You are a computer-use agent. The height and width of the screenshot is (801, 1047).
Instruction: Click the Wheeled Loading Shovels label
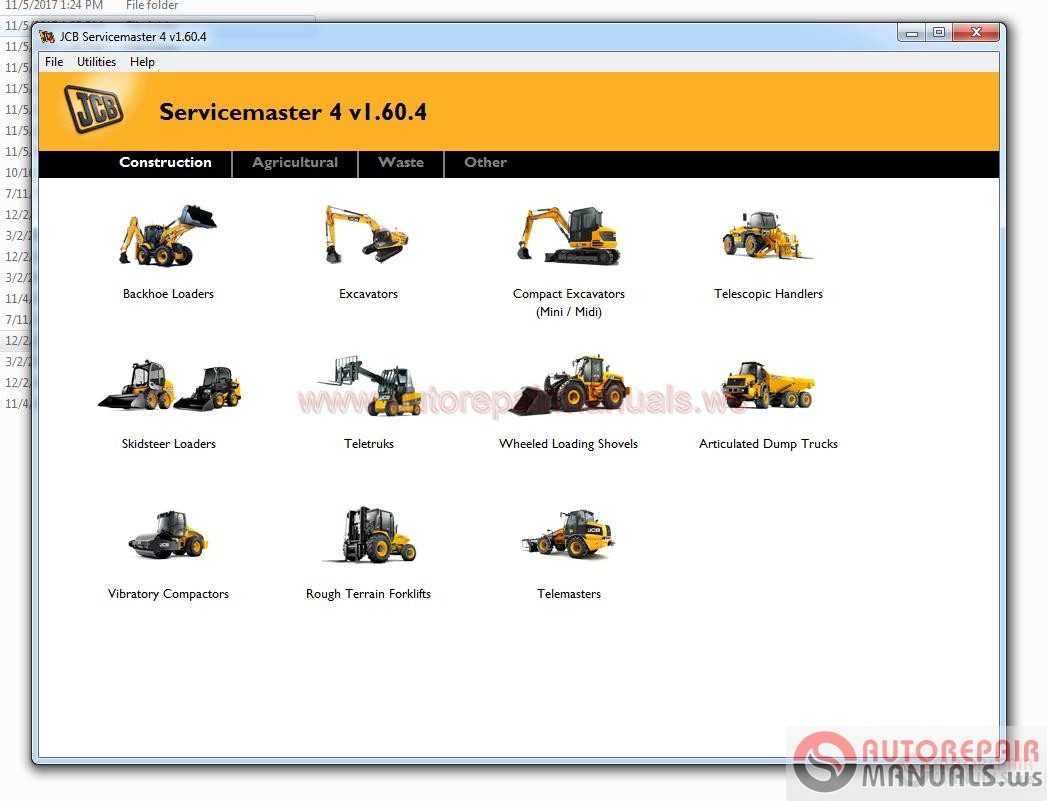568,444
